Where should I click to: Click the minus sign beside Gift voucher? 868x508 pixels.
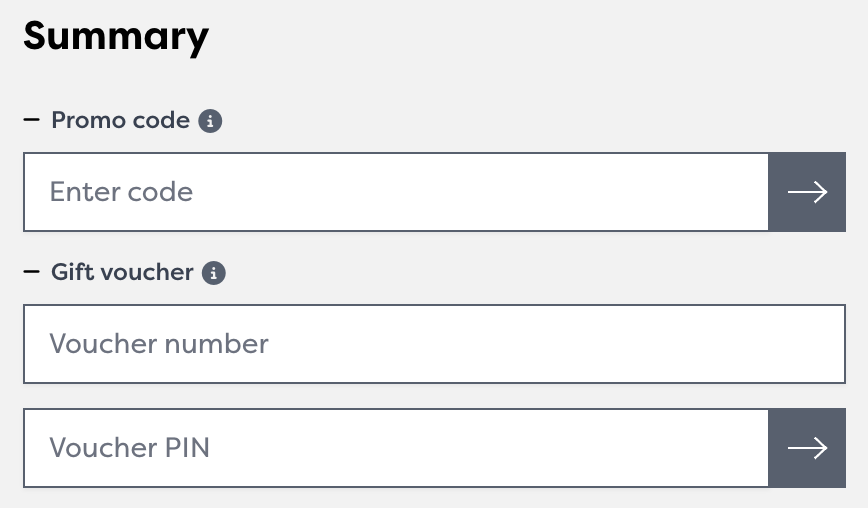click(30, 272)
